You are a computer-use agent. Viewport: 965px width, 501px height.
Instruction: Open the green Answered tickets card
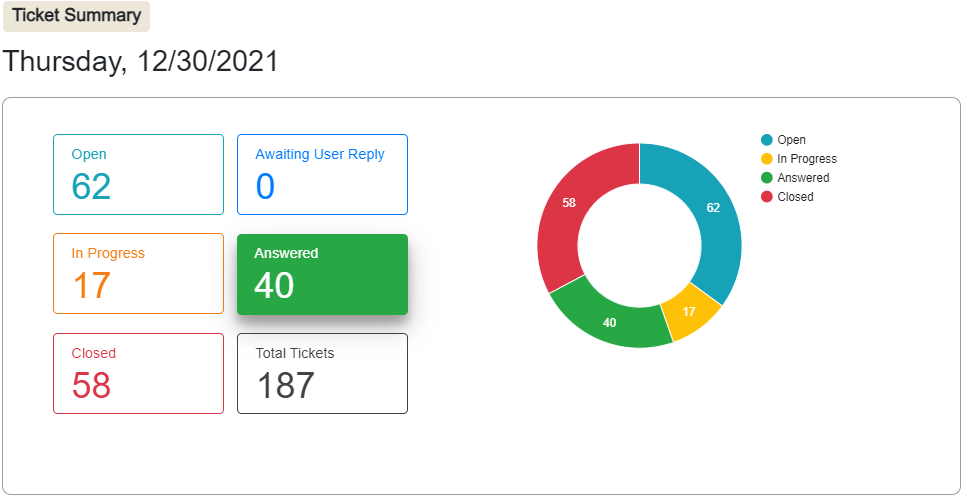point(322,274)
